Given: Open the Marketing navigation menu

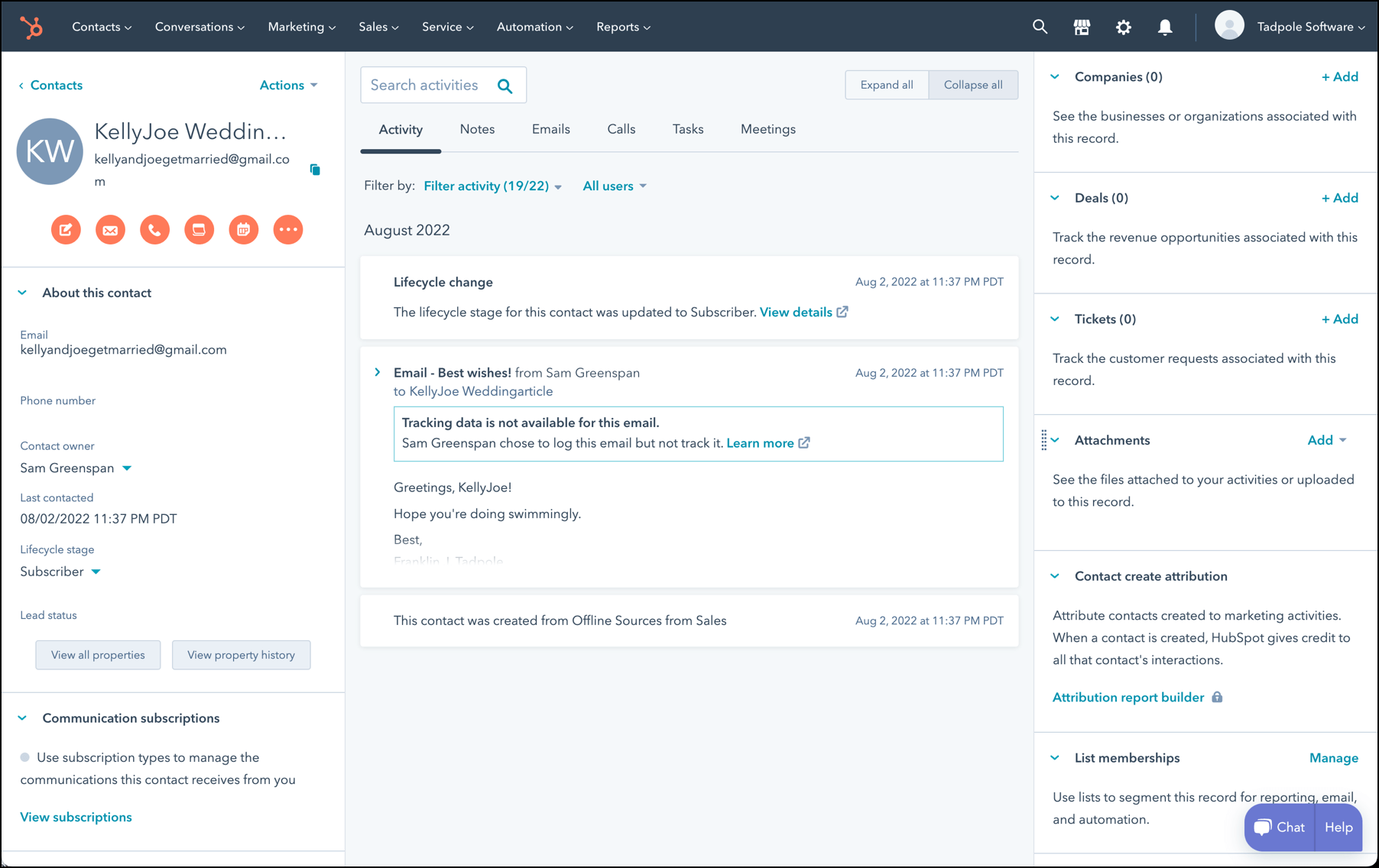Looking at the screenshot, I should point(301,27).
